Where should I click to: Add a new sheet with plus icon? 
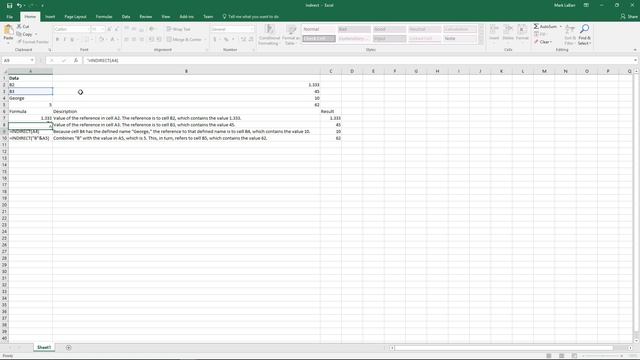[x=69, y=348]
